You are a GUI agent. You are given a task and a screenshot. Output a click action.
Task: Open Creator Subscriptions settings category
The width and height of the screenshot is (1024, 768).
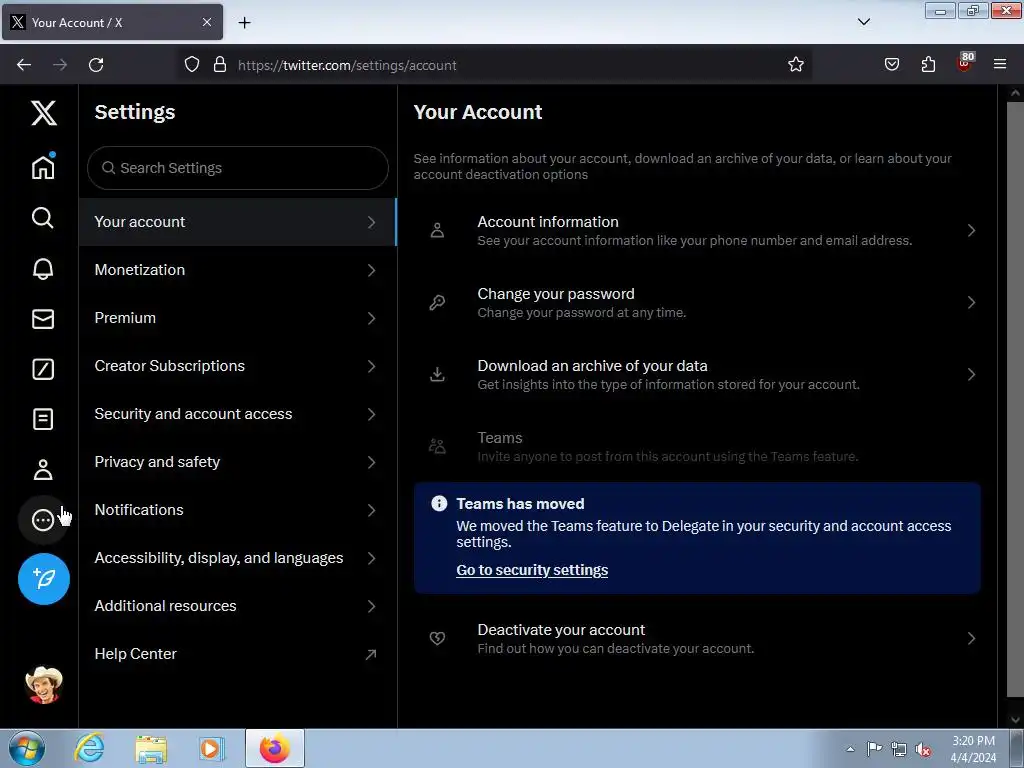pos(237,366)
